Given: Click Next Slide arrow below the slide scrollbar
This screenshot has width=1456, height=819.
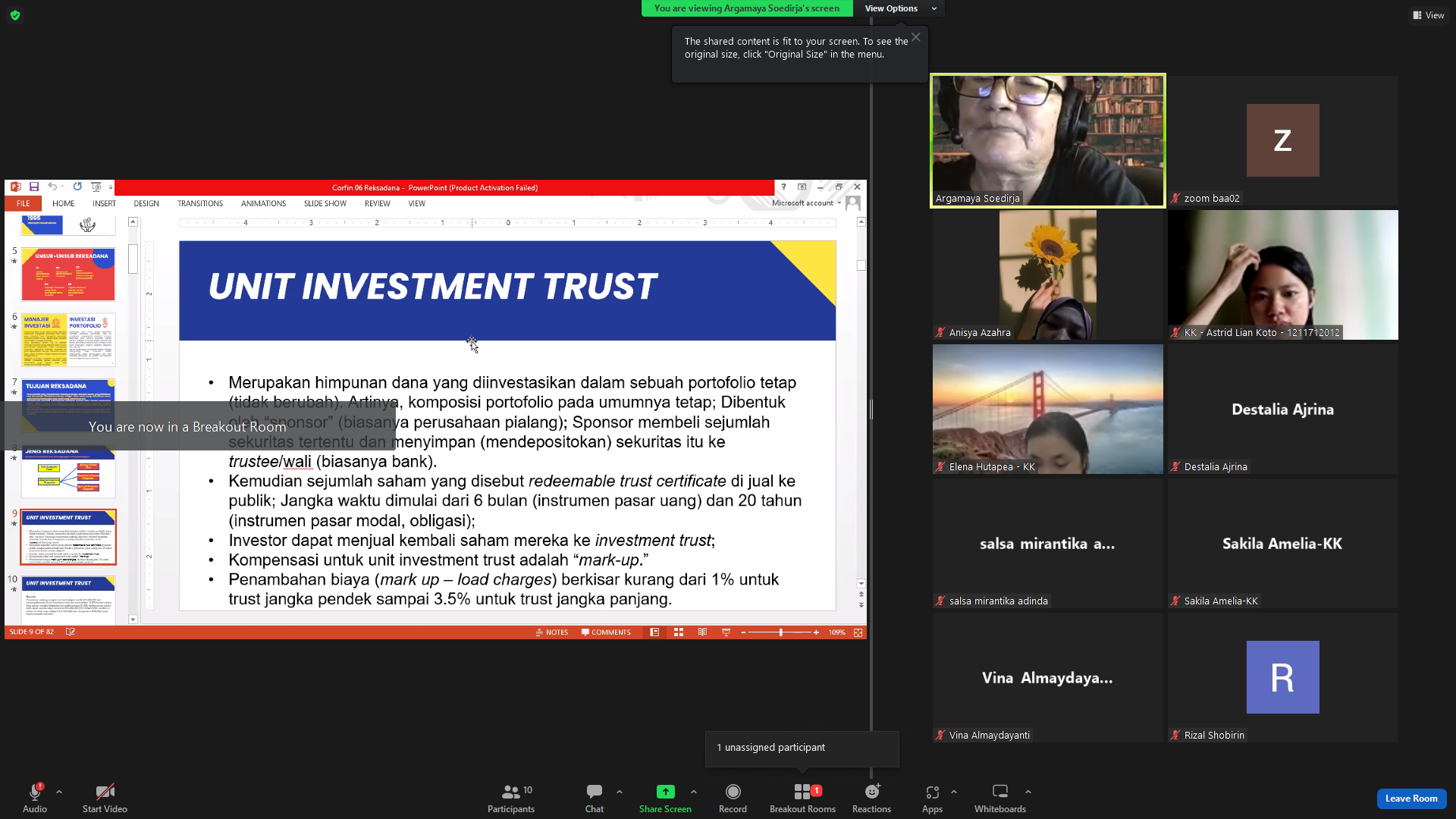Looking at the screenshot, I should tap(861, 604).
